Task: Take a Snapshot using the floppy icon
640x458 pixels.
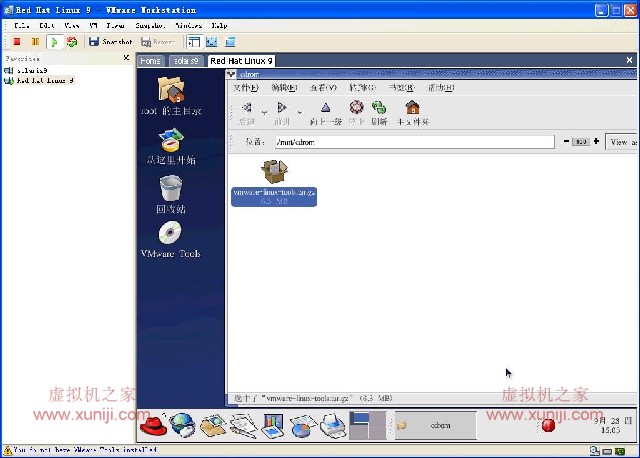Action: click(x=110, y=42)
